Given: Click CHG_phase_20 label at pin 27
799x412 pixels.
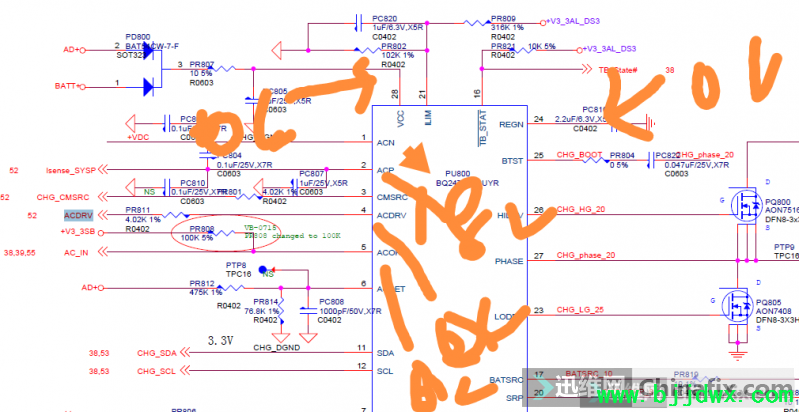Looking at the screenshot, I should [x=585, y=255].
